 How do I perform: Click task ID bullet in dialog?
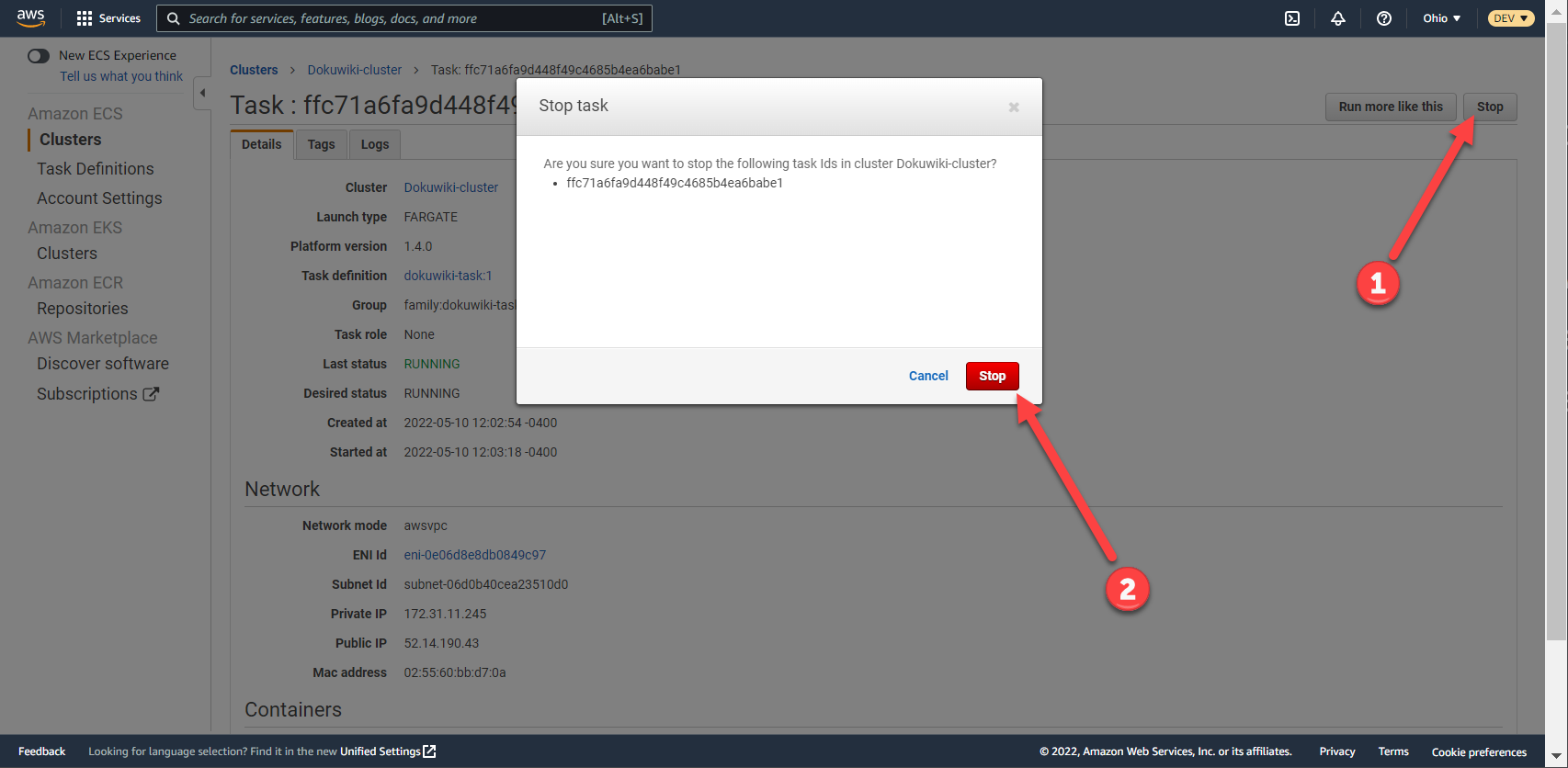coord(675,183)
